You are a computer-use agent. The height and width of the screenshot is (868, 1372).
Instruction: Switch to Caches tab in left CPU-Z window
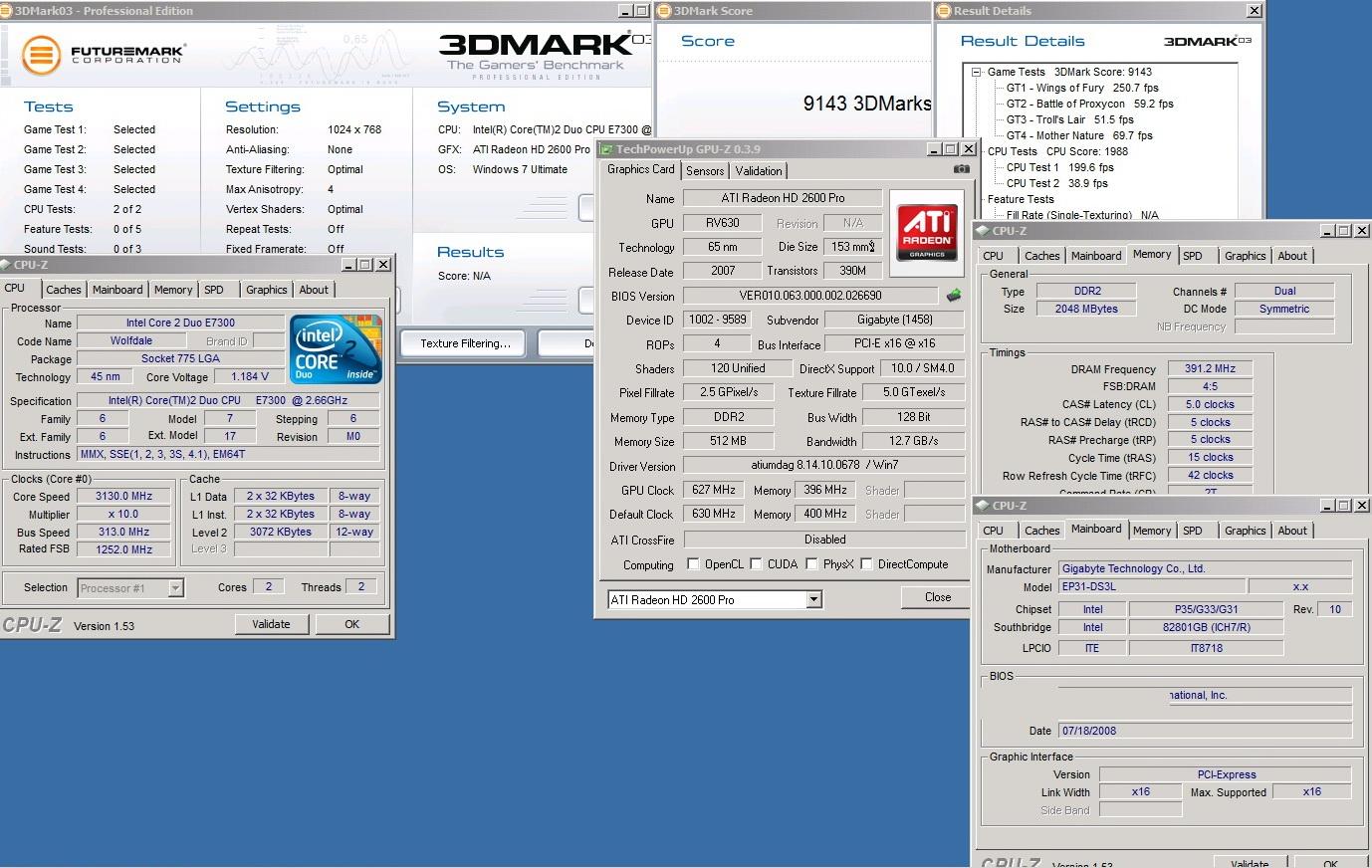(64, 290)
